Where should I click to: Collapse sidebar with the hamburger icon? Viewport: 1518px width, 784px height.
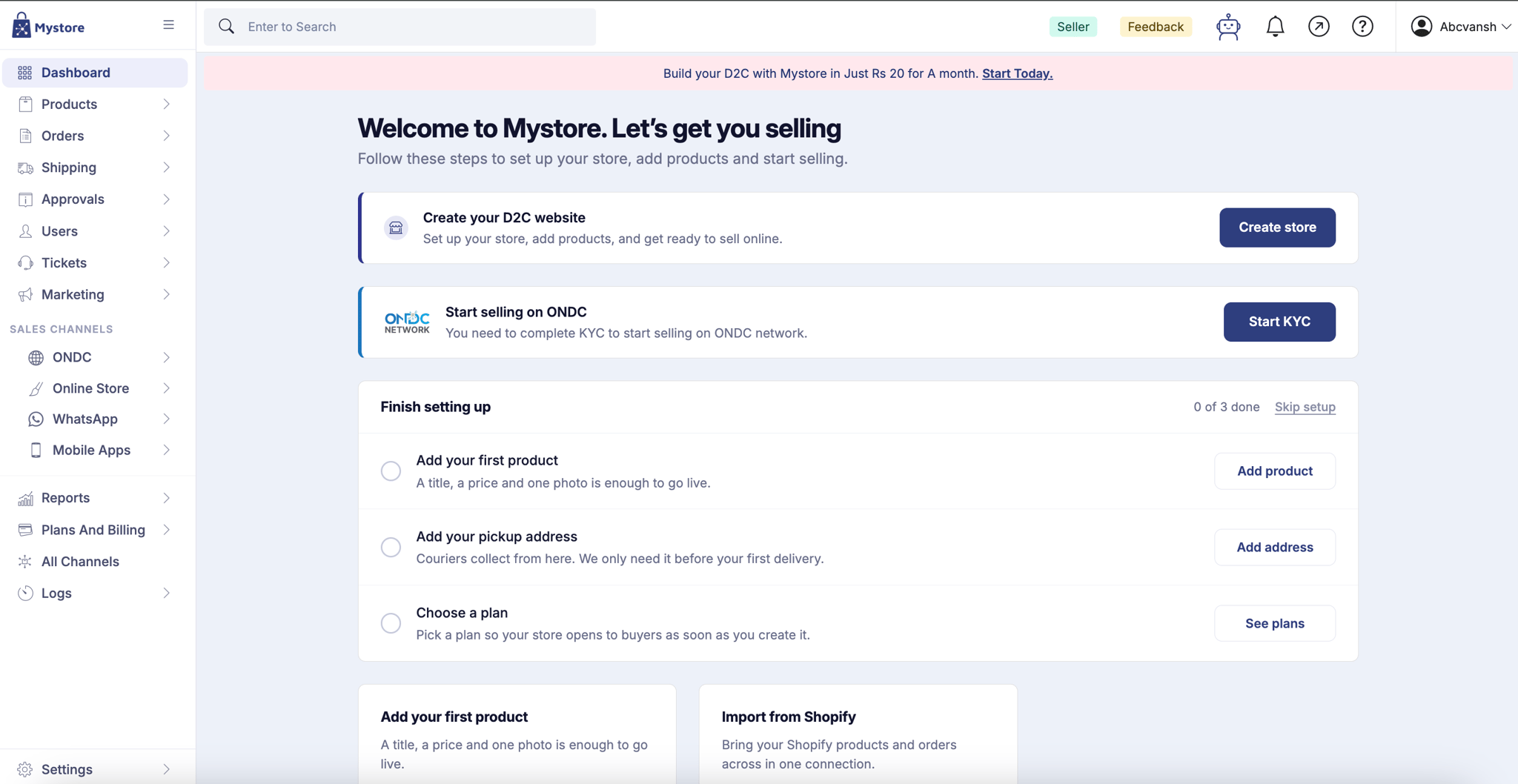click(169, 25)
